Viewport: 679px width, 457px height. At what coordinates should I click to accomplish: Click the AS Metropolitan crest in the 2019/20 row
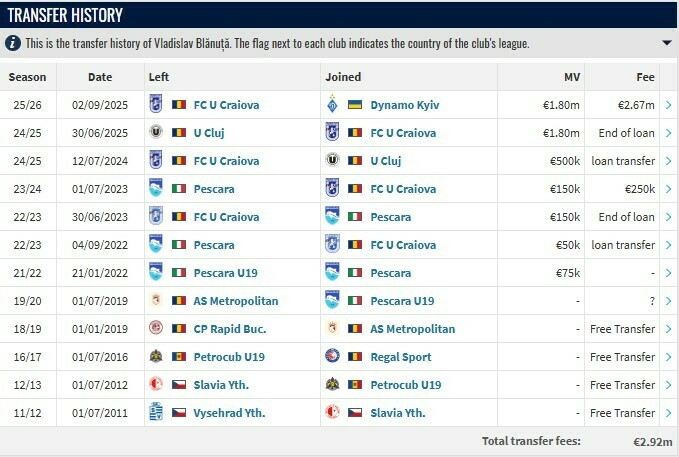[155, 301]
